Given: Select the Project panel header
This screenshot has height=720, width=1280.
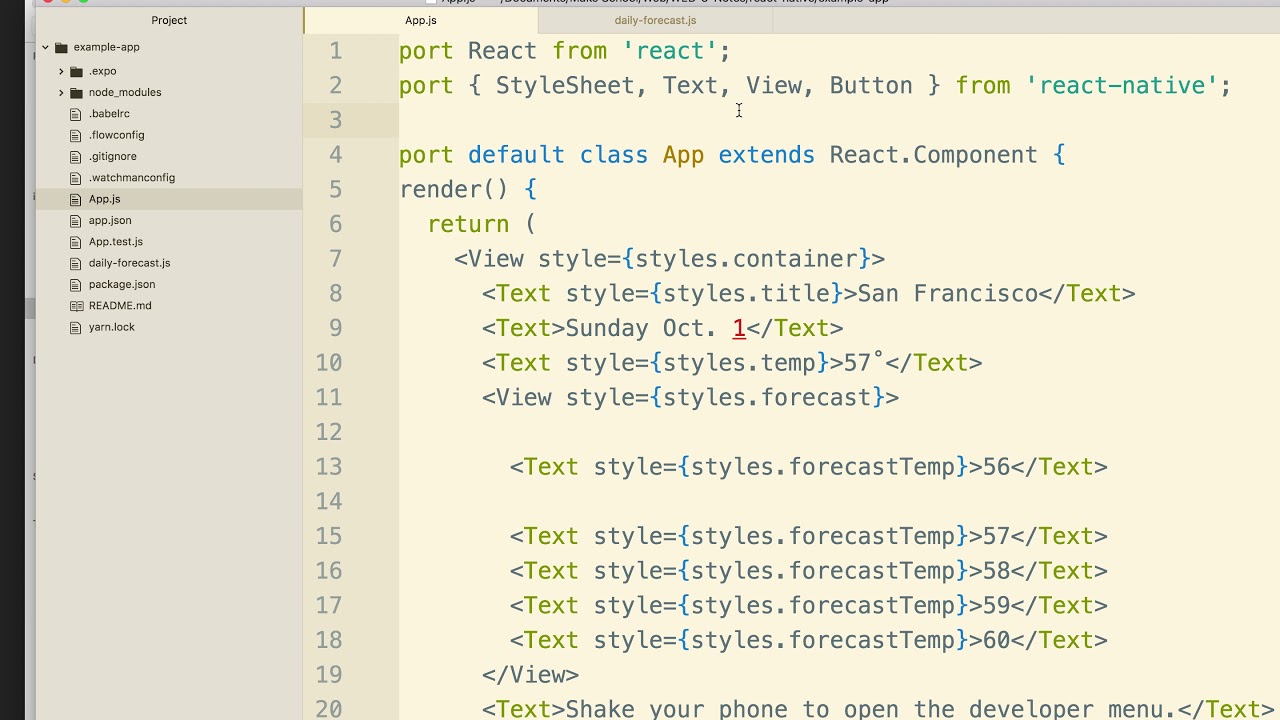Looking at the screenshot, I should coord(169,20).
